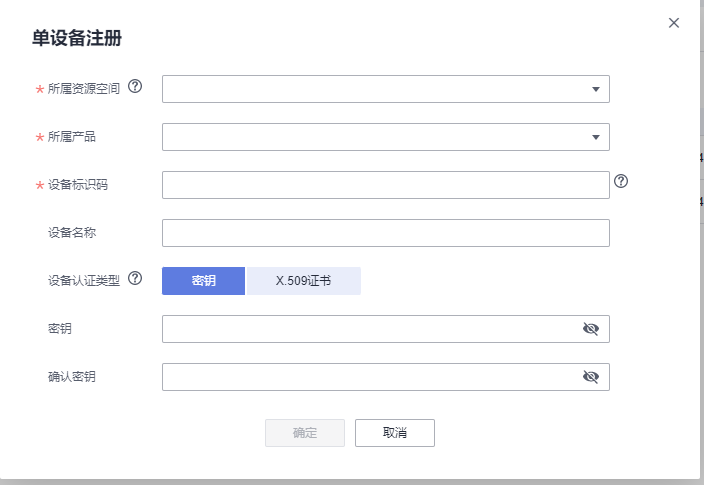Screen dimensions: 704x485
Task: Click the help icon beside 设备认证类型
Action: [136, 279]
